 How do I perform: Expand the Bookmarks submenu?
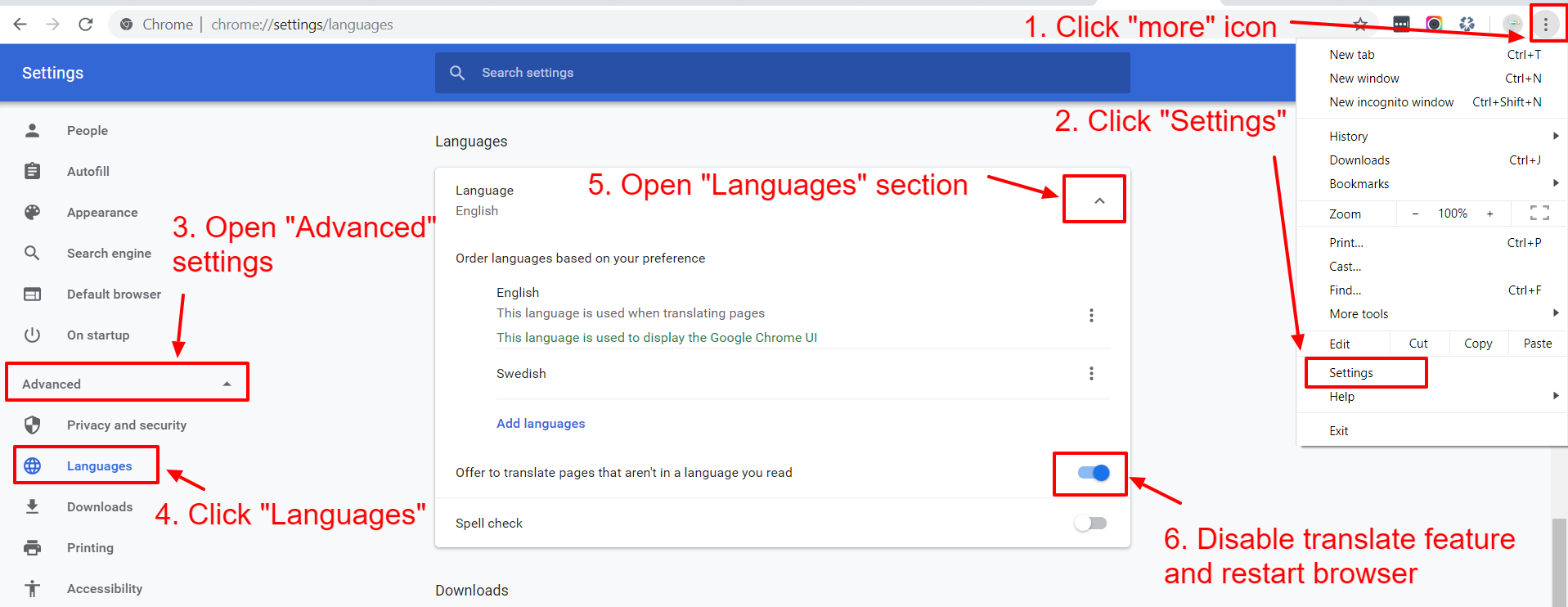pyautogui.click(x=1556, y=183)
